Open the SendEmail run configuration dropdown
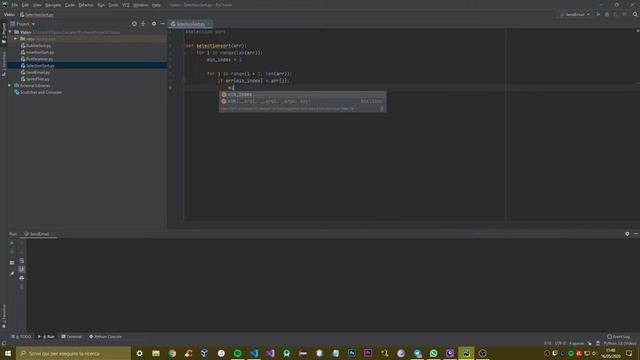 point(575,14)
